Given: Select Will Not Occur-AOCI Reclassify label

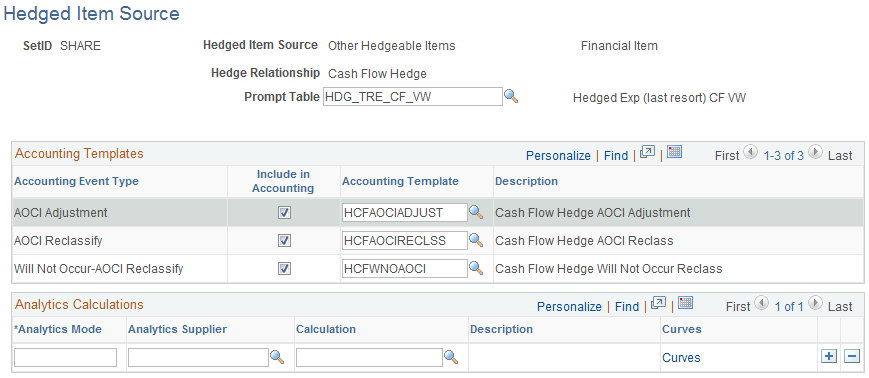Looking at the screenshot, I should [x=99, y=269].
